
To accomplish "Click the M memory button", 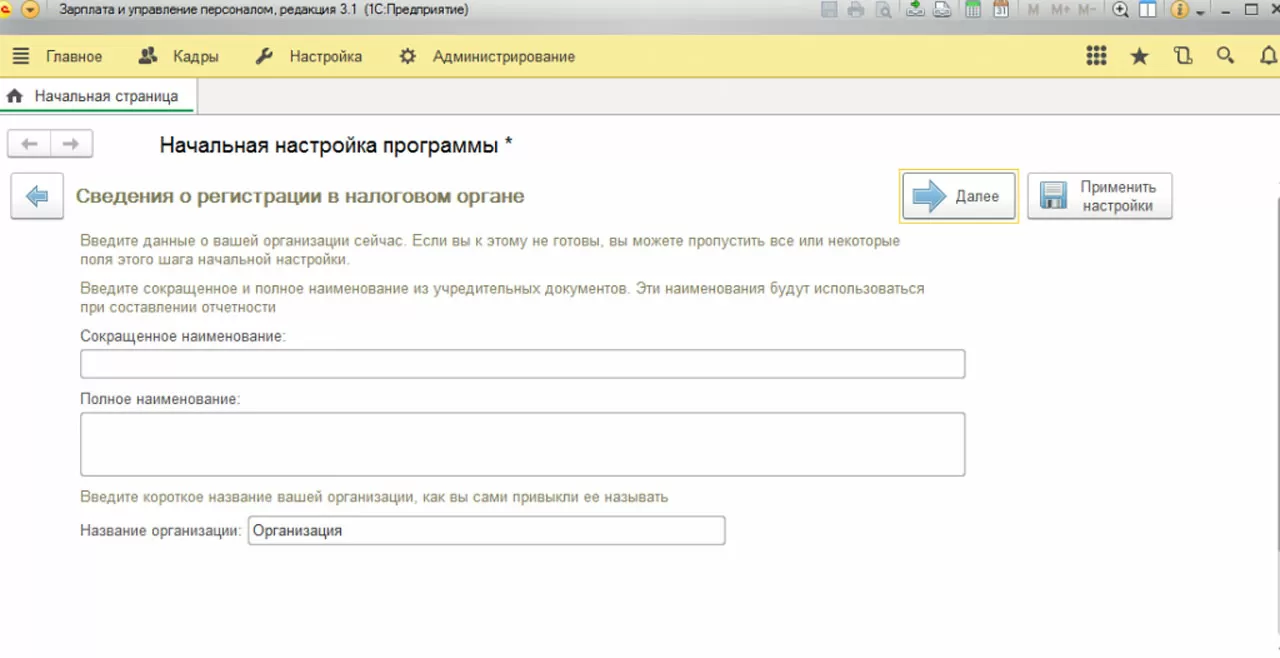I will coord(1033,10).
